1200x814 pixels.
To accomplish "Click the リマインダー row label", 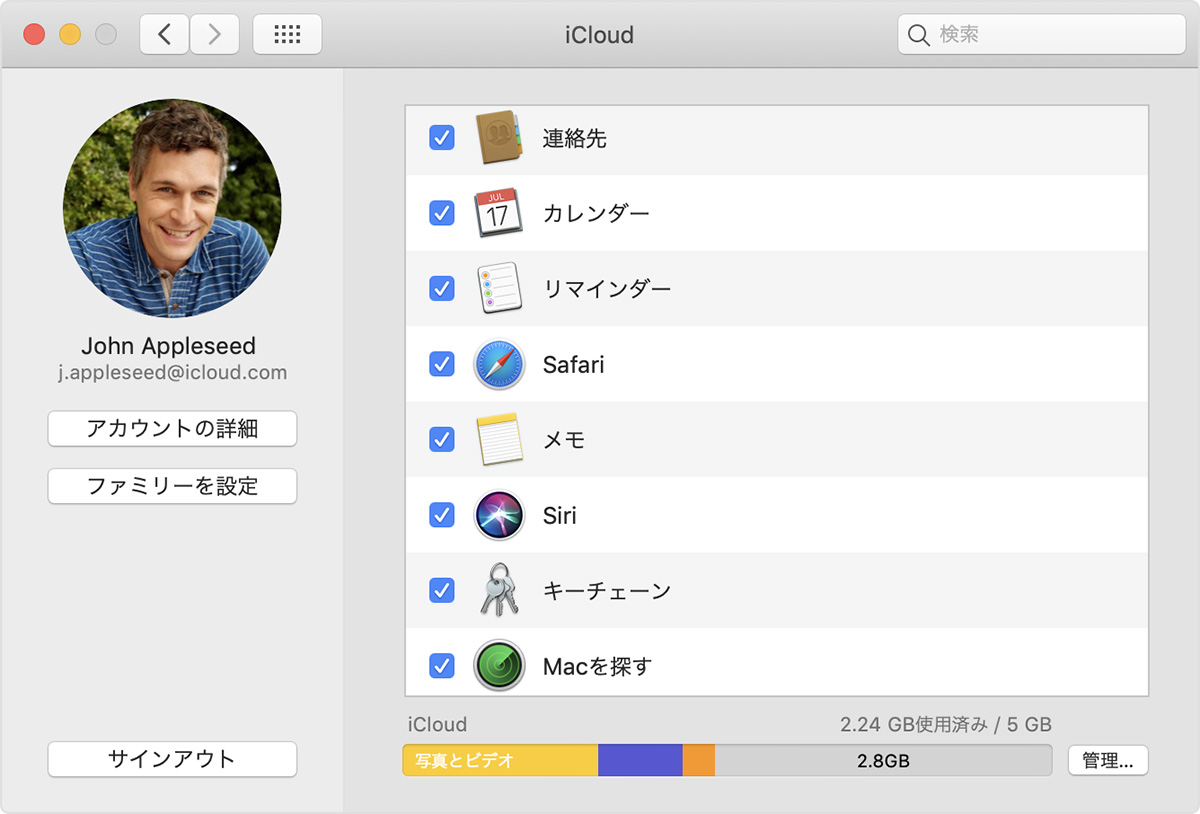I will [x=606, y=289].
